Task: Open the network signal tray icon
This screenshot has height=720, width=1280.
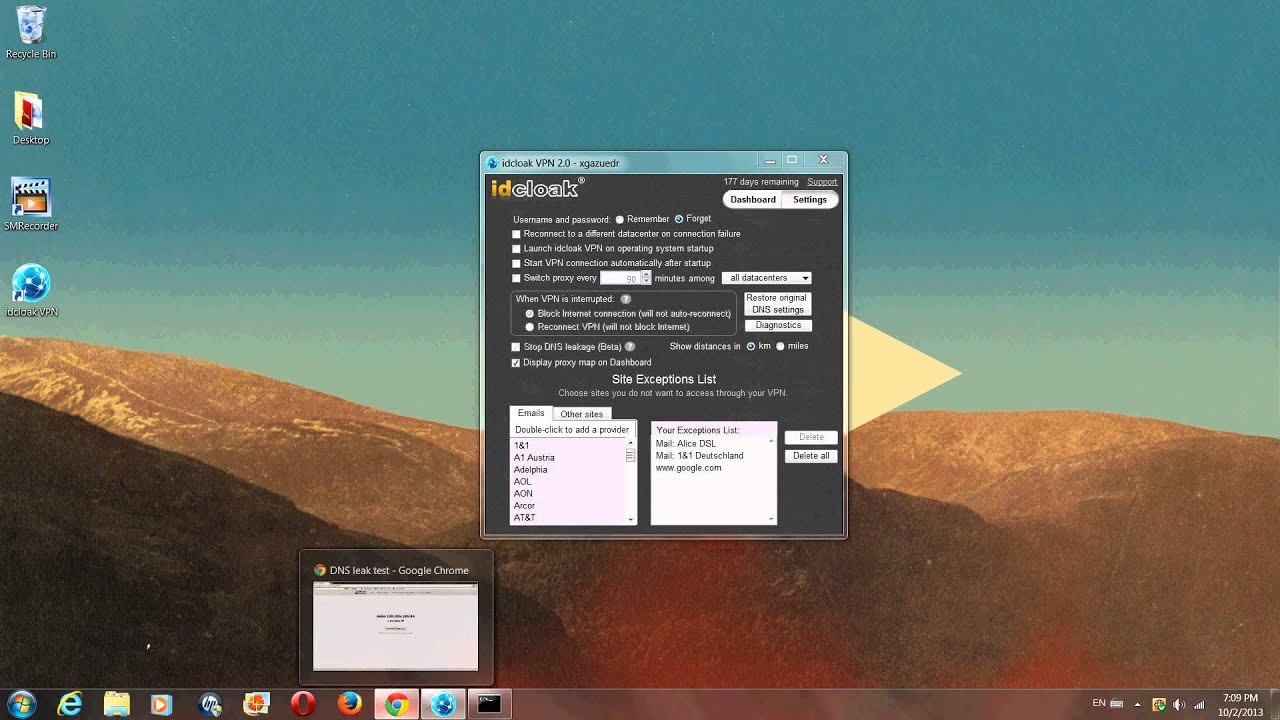Action: click(x=1199, y=704)
